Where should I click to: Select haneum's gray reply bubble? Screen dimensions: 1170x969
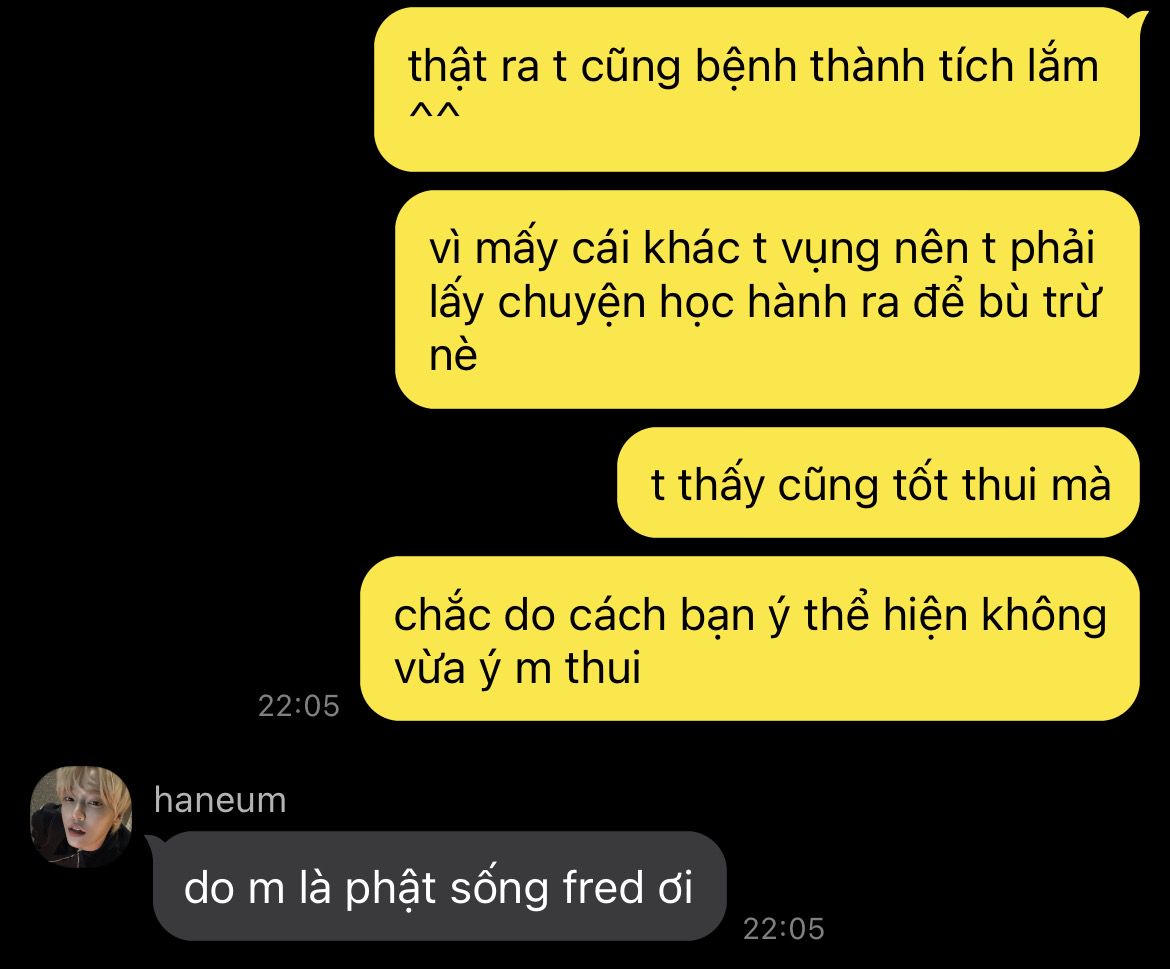pos(439,886)
